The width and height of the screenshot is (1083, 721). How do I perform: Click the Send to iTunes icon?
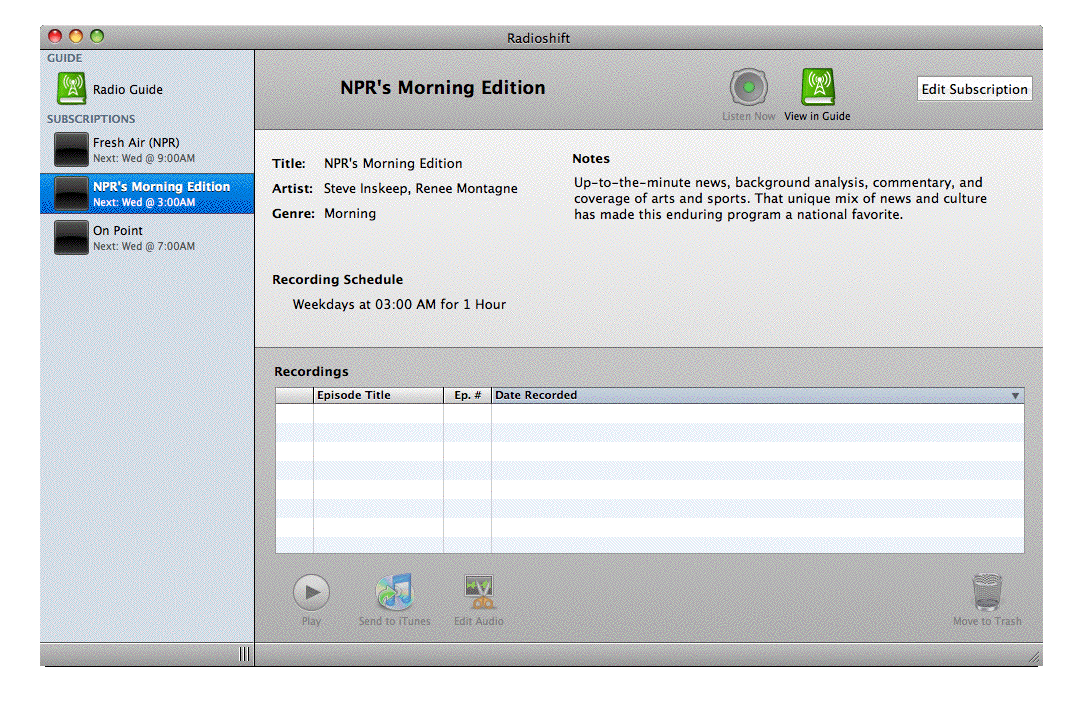pos(394,593)
